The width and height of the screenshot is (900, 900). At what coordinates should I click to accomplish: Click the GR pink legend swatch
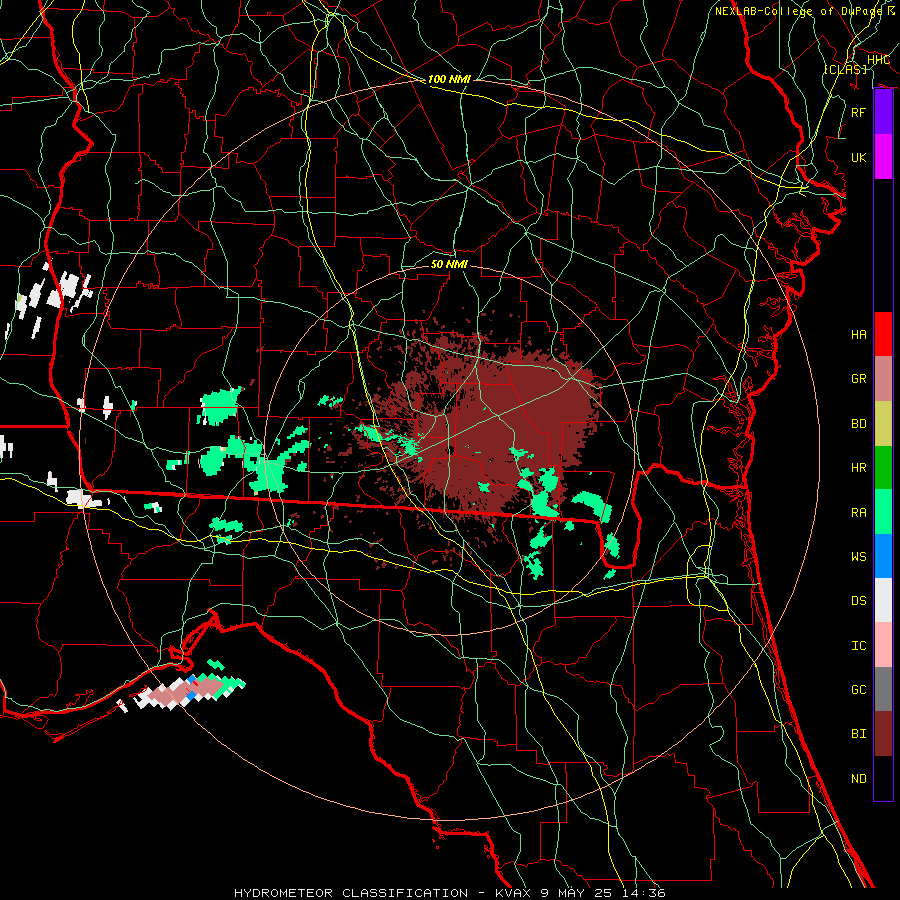tap(883, 378)
